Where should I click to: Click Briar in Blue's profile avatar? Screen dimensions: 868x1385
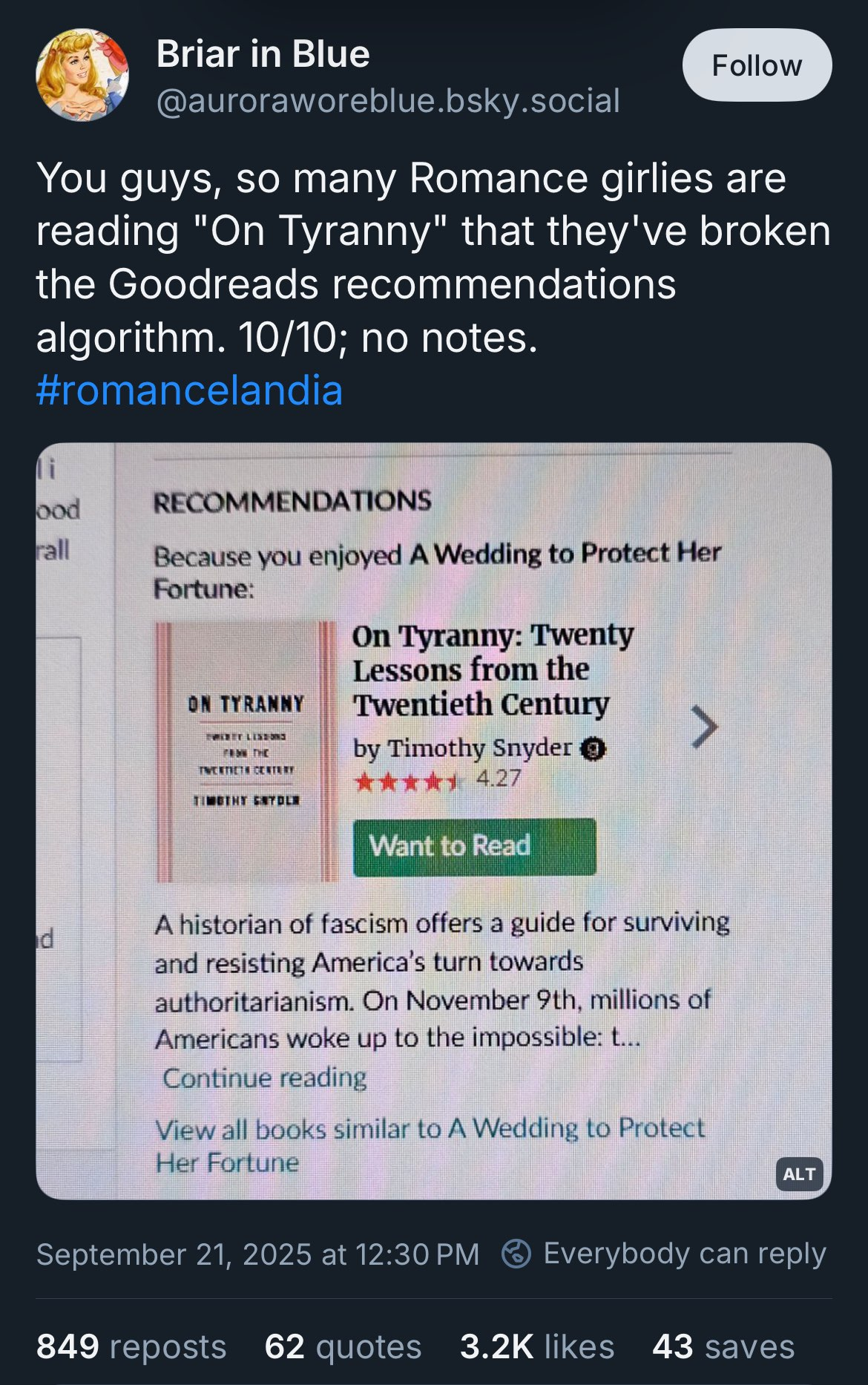click(82, 75)
